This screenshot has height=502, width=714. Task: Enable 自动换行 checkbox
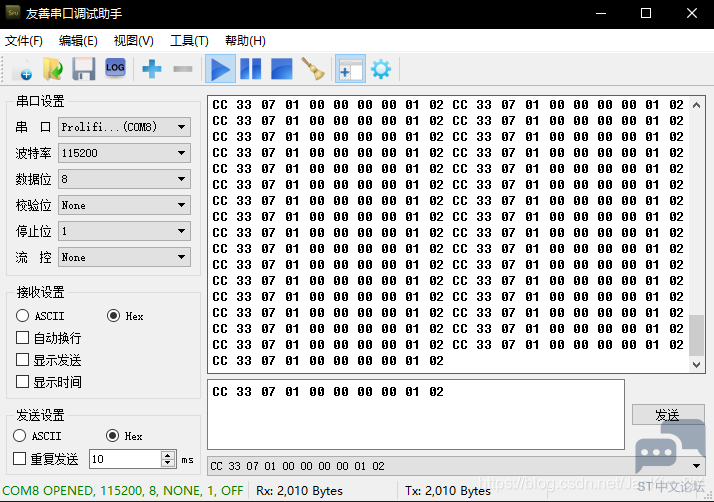click(x=22, y=338)
